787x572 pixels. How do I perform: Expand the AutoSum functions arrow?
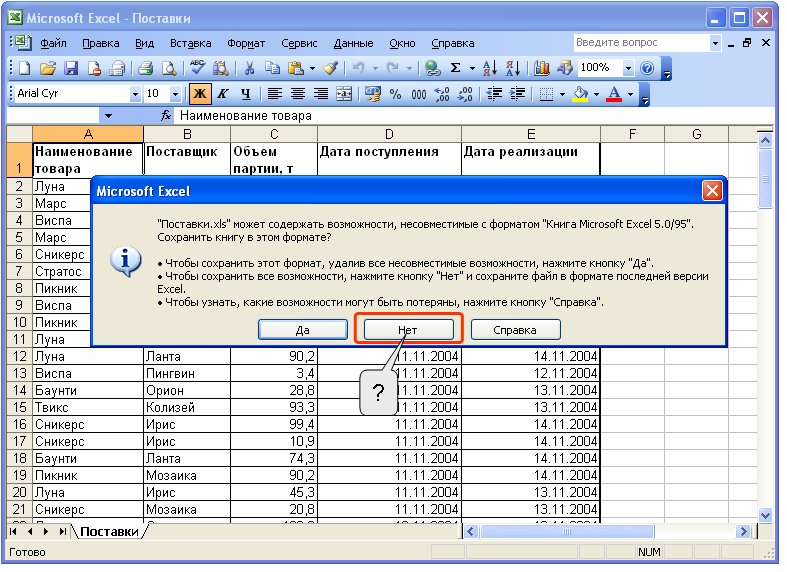[472, 68]
